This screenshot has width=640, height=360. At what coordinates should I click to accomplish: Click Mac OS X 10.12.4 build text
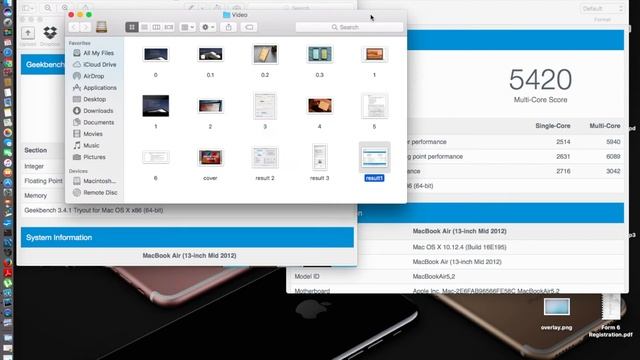459,247
